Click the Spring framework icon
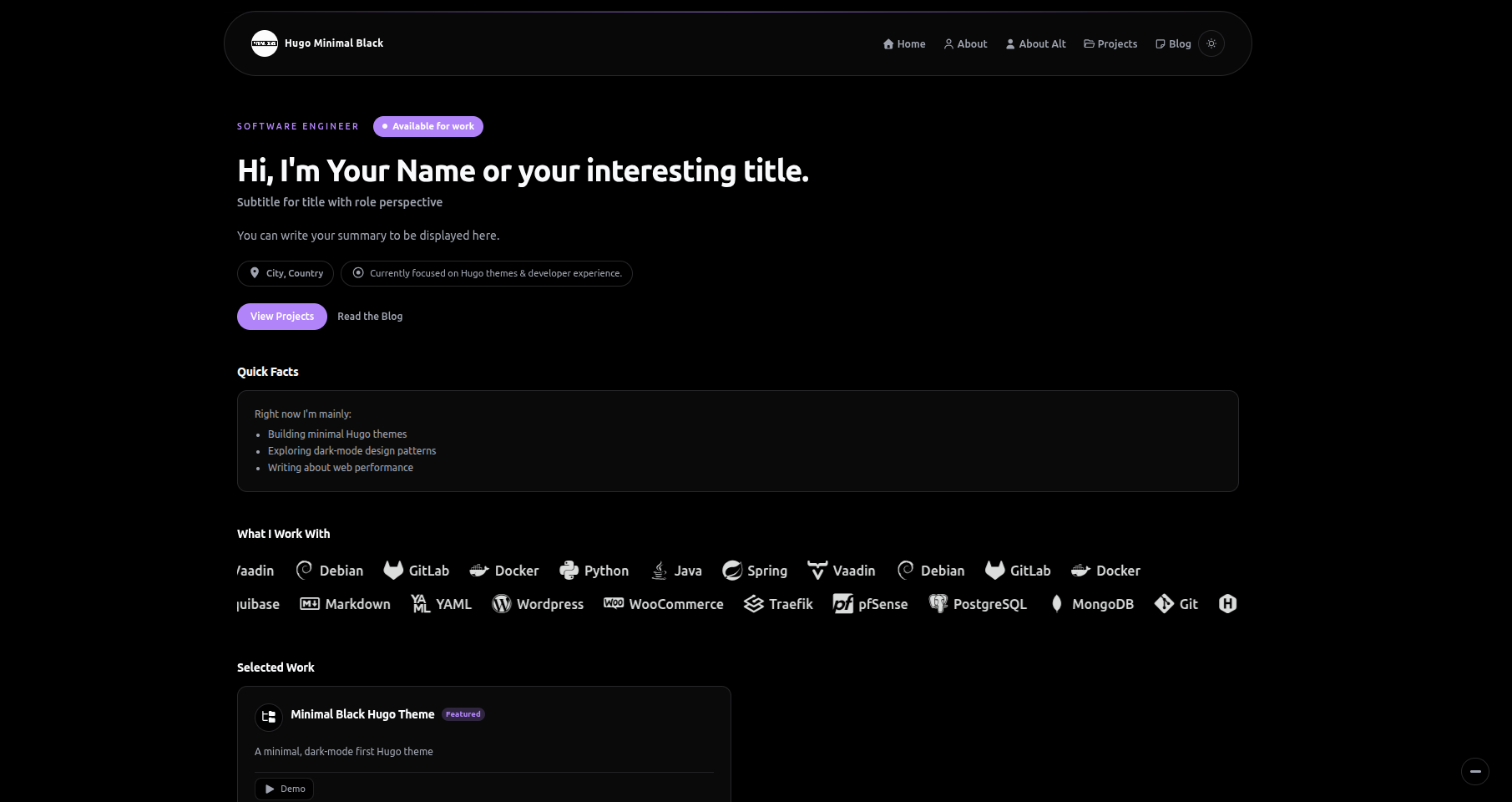 [x=732, y=571]
